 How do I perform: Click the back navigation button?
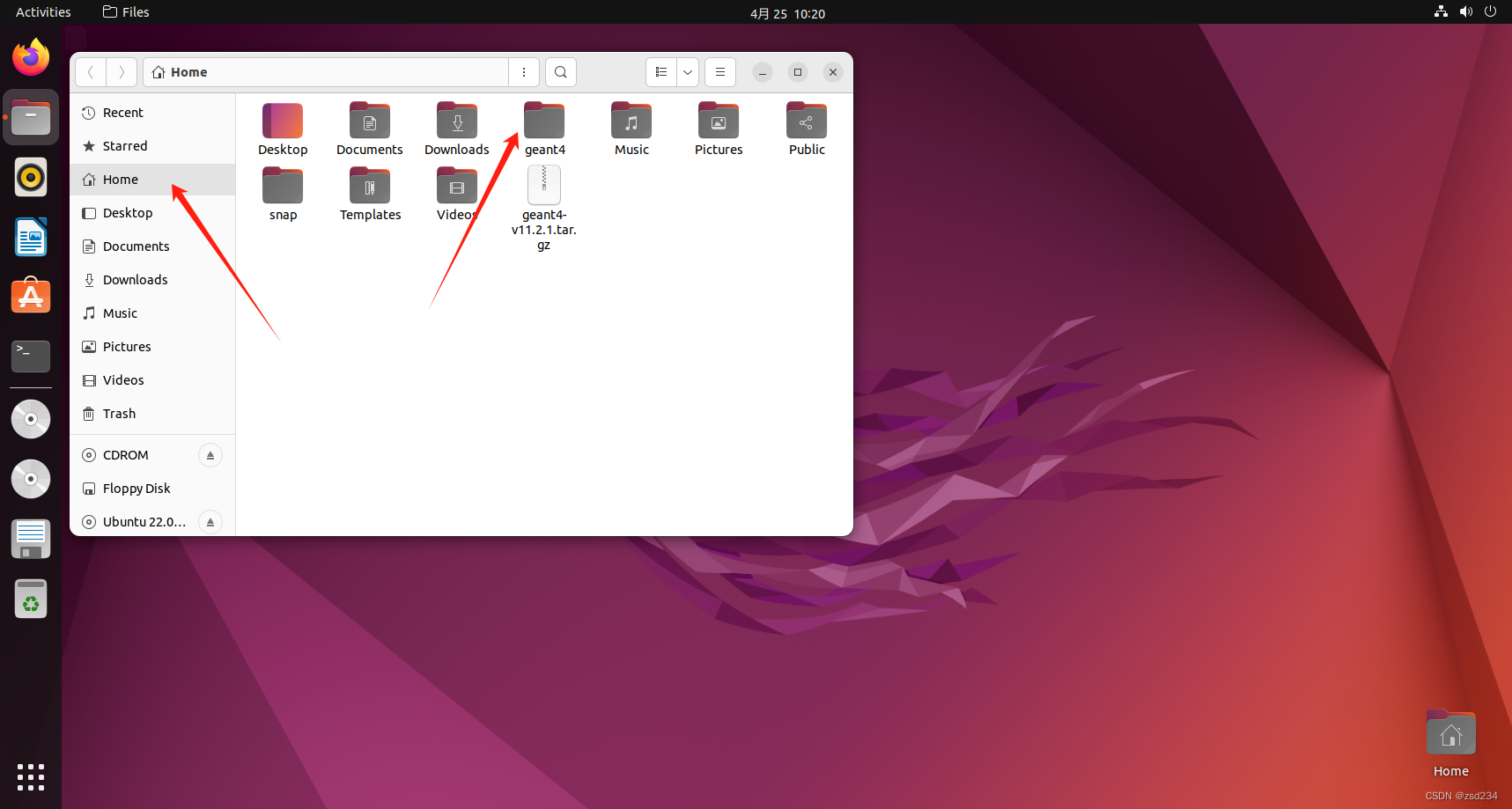[90, 71]
